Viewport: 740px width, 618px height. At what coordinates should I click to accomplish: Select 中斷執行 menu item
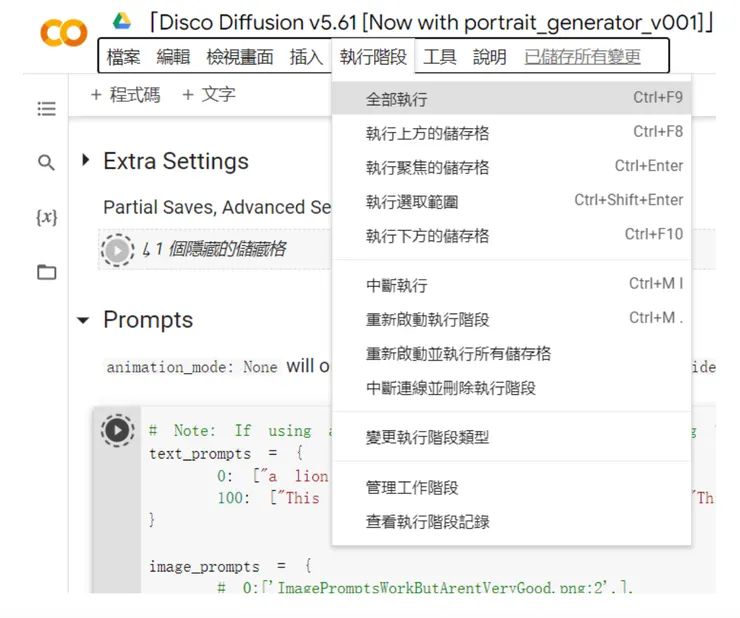pyautogui.click(x=397, y=285)
